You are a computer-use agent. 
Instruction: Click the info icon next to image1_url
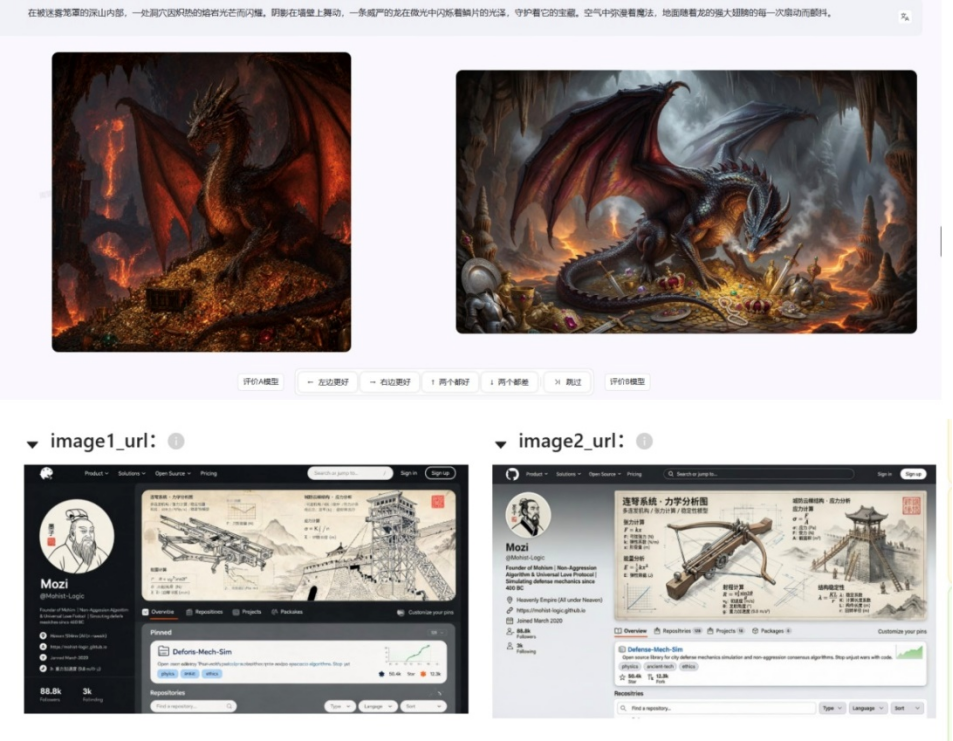point(176,441)
